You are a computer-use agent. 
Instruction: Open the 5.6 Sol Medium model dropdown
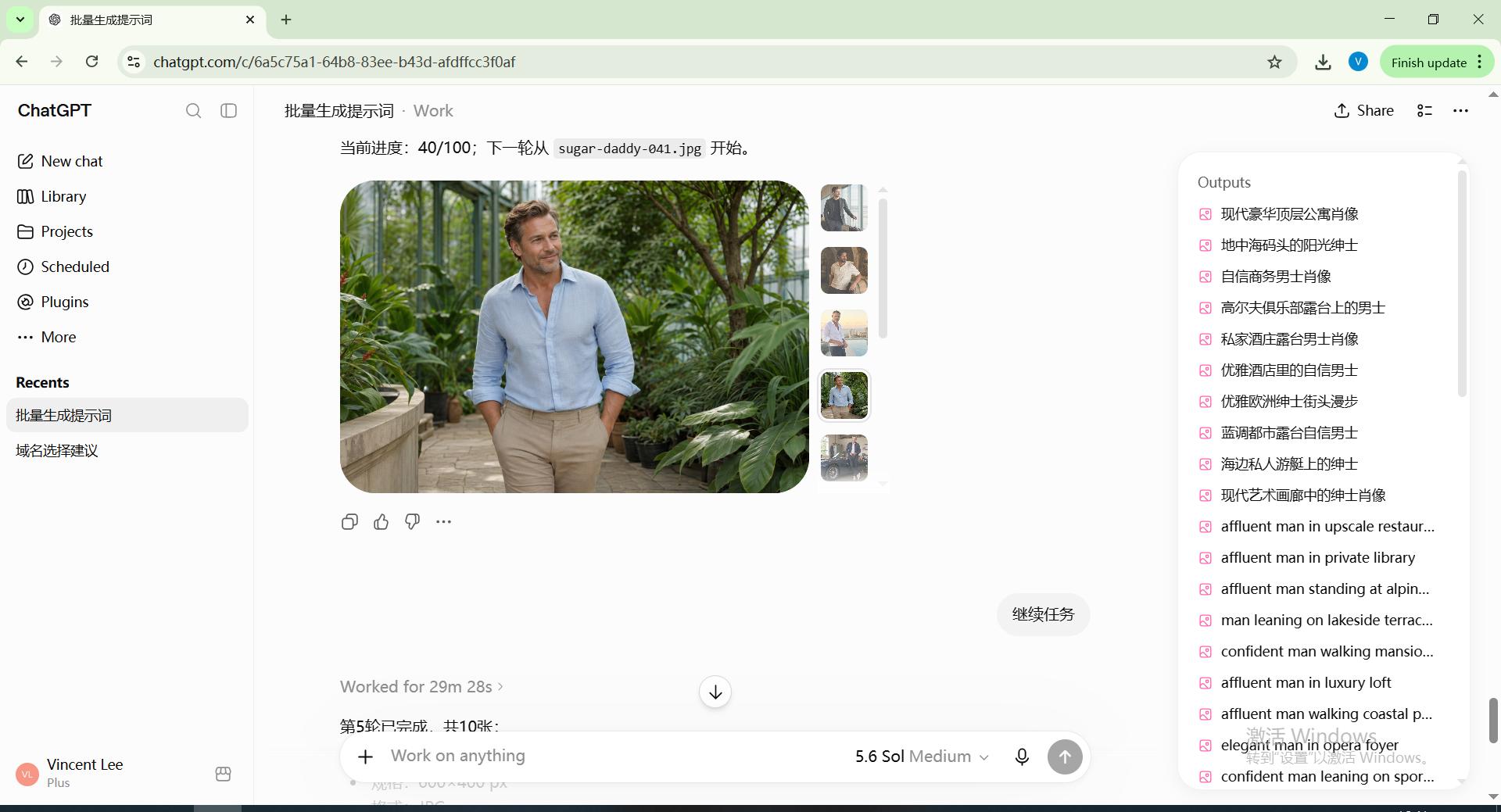click(x=922, y=756)
